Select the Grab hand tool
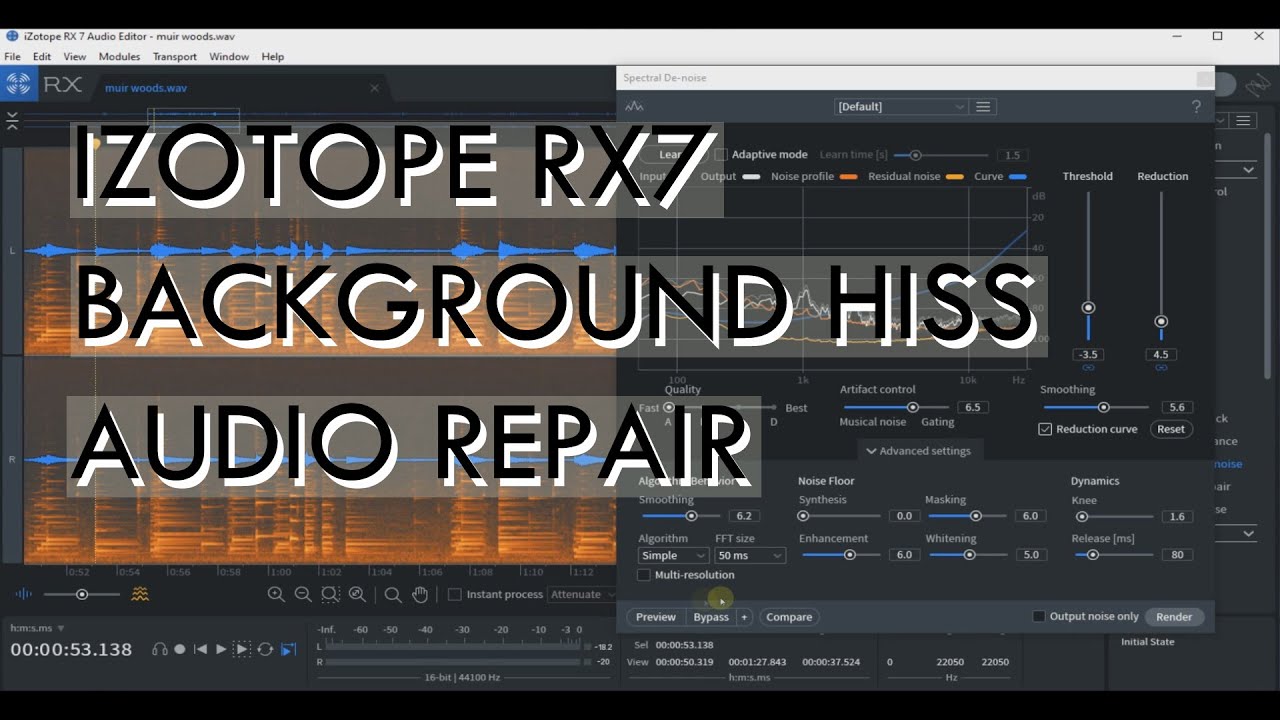The height and width of the screenshot is (720, 1280). pyautogui.click(x=421, y=594)
